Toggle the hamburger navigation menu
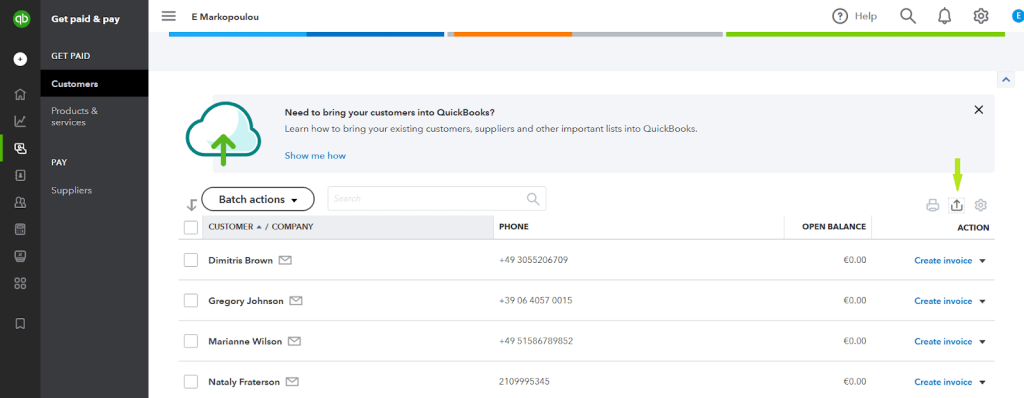 pos(168,16)
